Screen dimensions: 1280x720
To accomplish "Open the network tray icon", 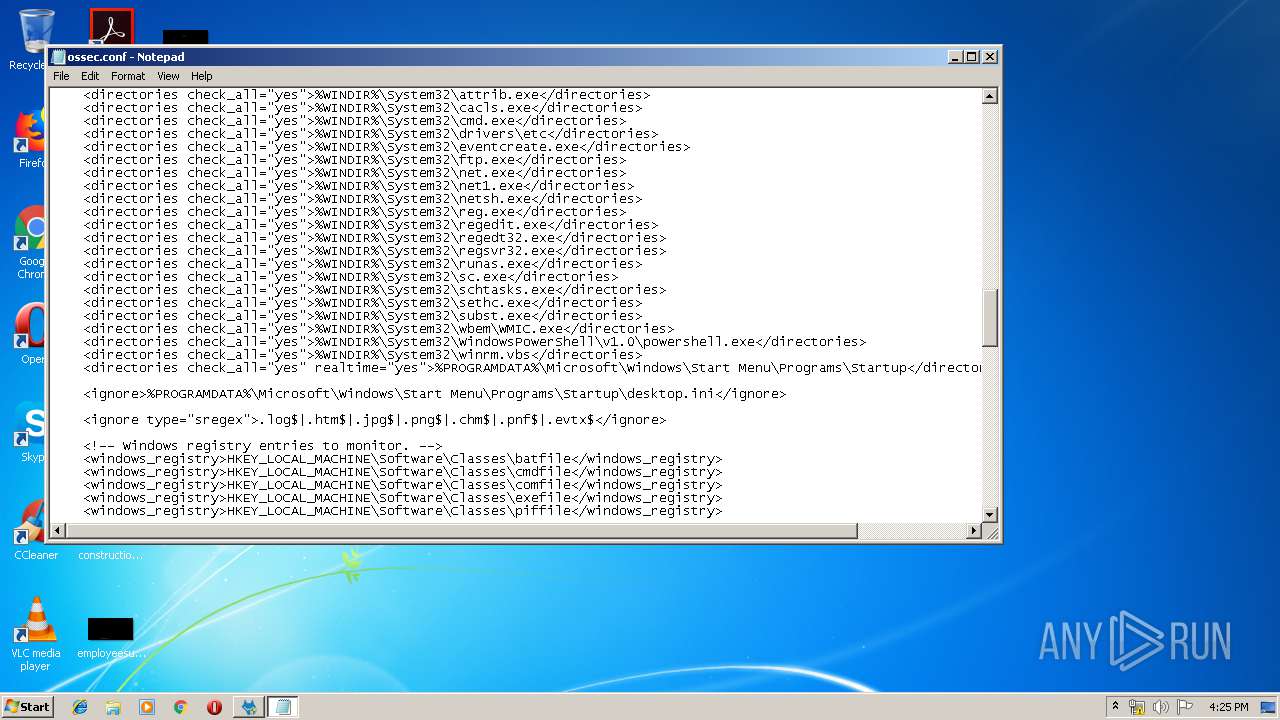I will (x=1137, y=707).
